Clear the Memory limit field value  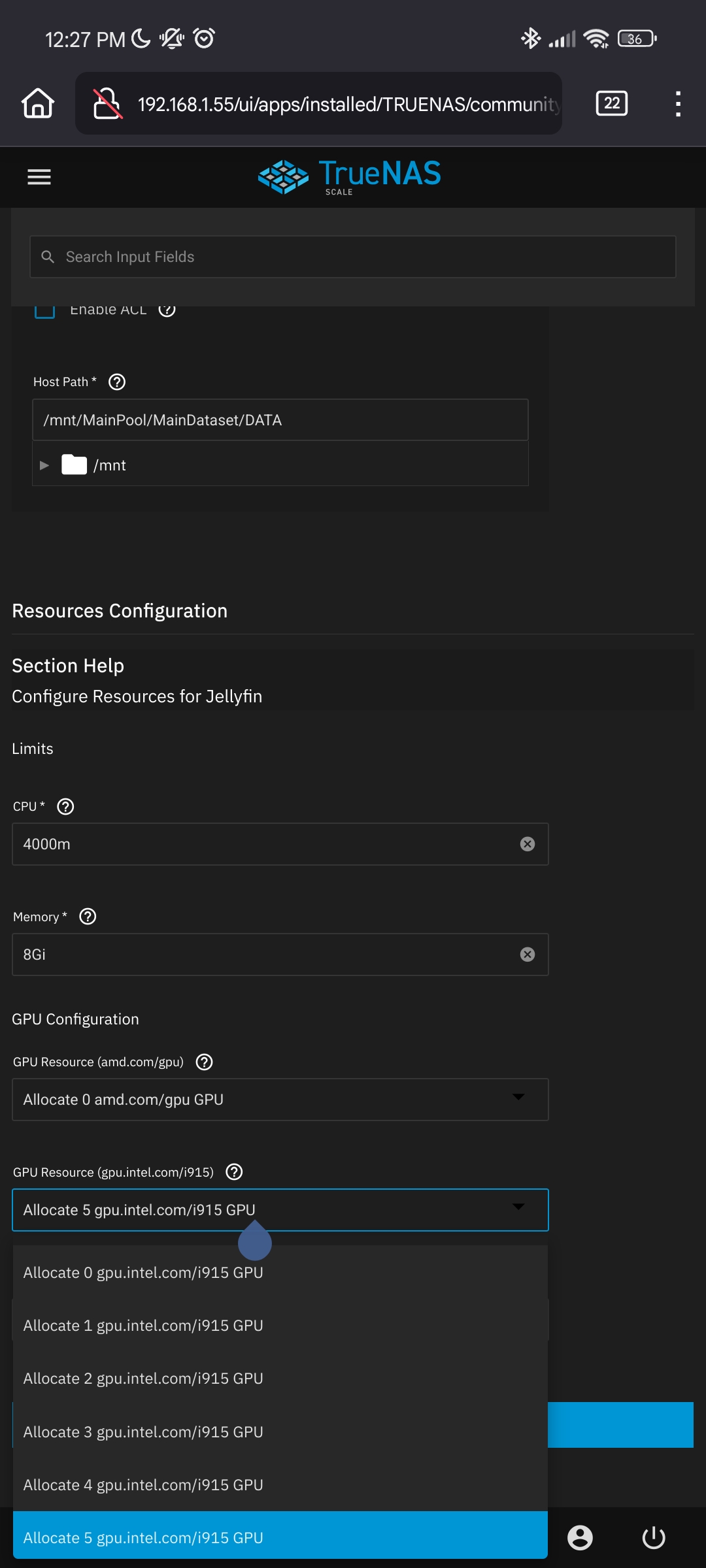[527, 955]
